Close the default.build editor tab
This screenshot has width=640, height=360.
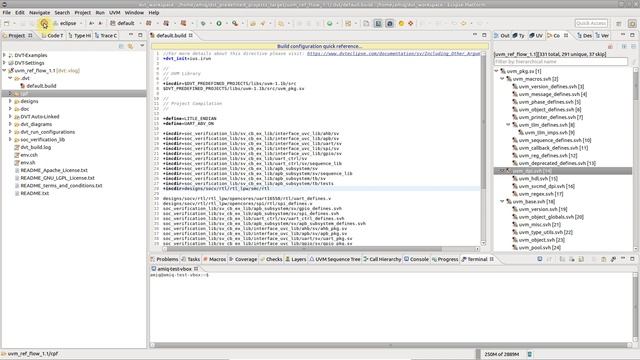[191, 36]
